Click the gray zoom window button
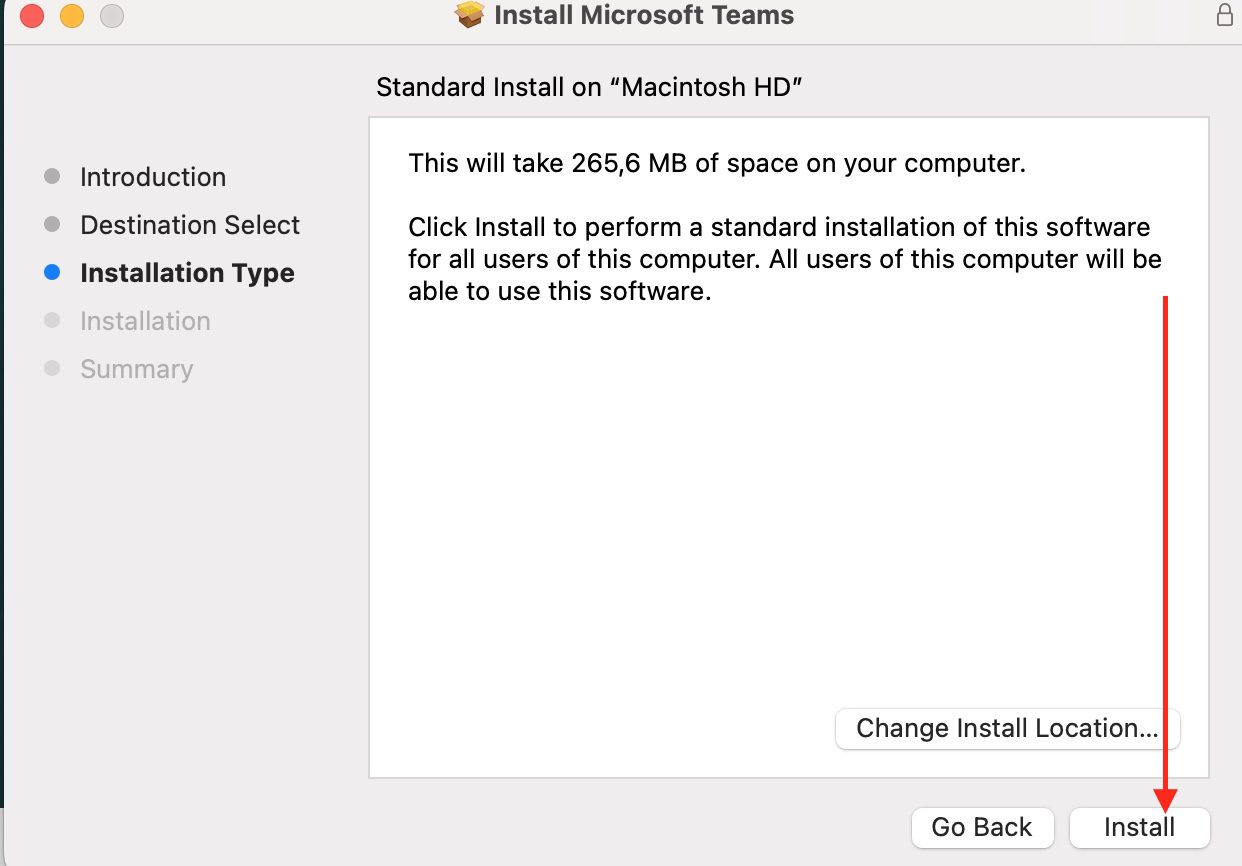 (112, 16)
